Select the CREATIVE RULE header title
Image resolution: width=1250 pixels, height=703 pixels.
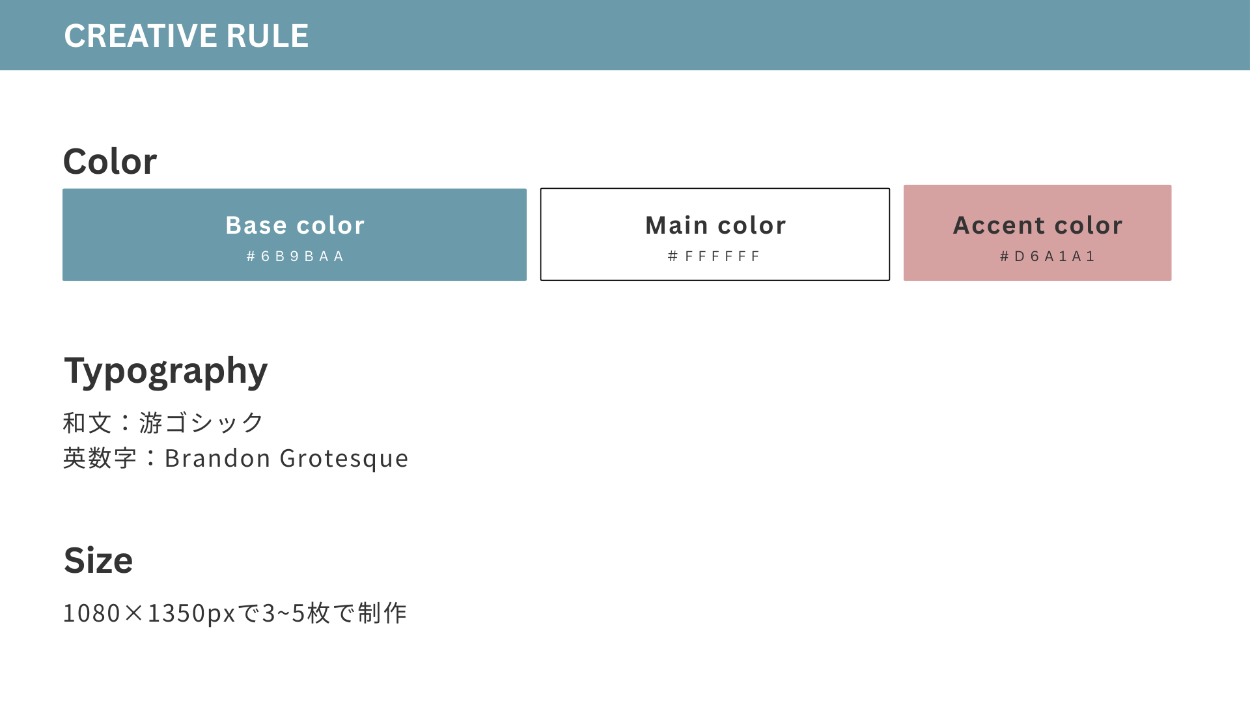(x=186, y=36)
